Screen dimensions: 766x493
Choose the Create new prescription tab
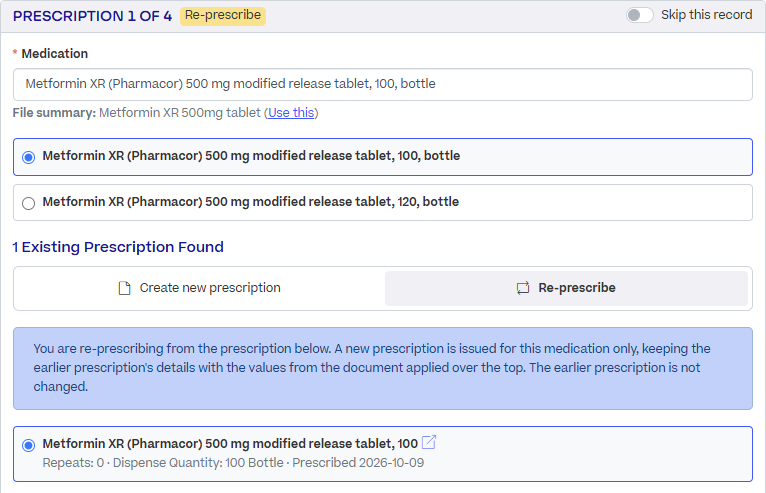click(200, 288)
